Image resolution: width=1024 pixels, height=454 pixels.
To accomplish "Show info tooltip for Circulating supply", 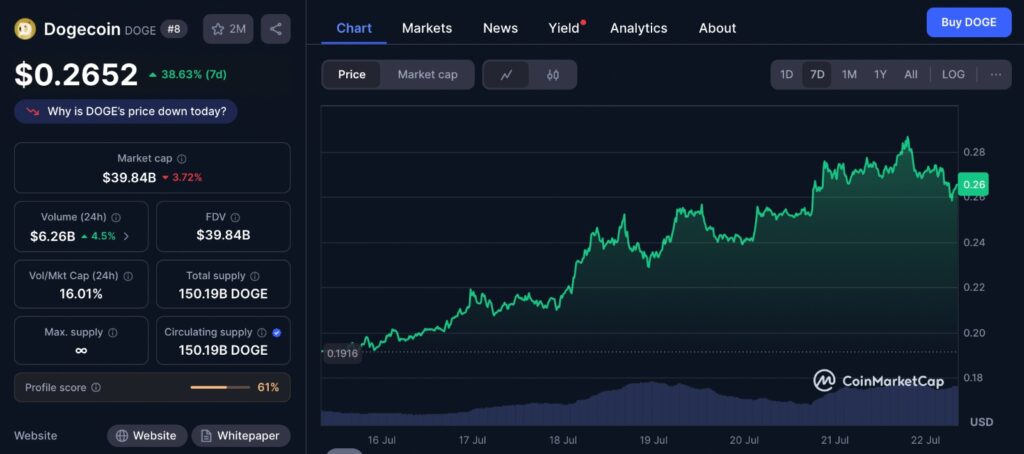I will 262,332.
